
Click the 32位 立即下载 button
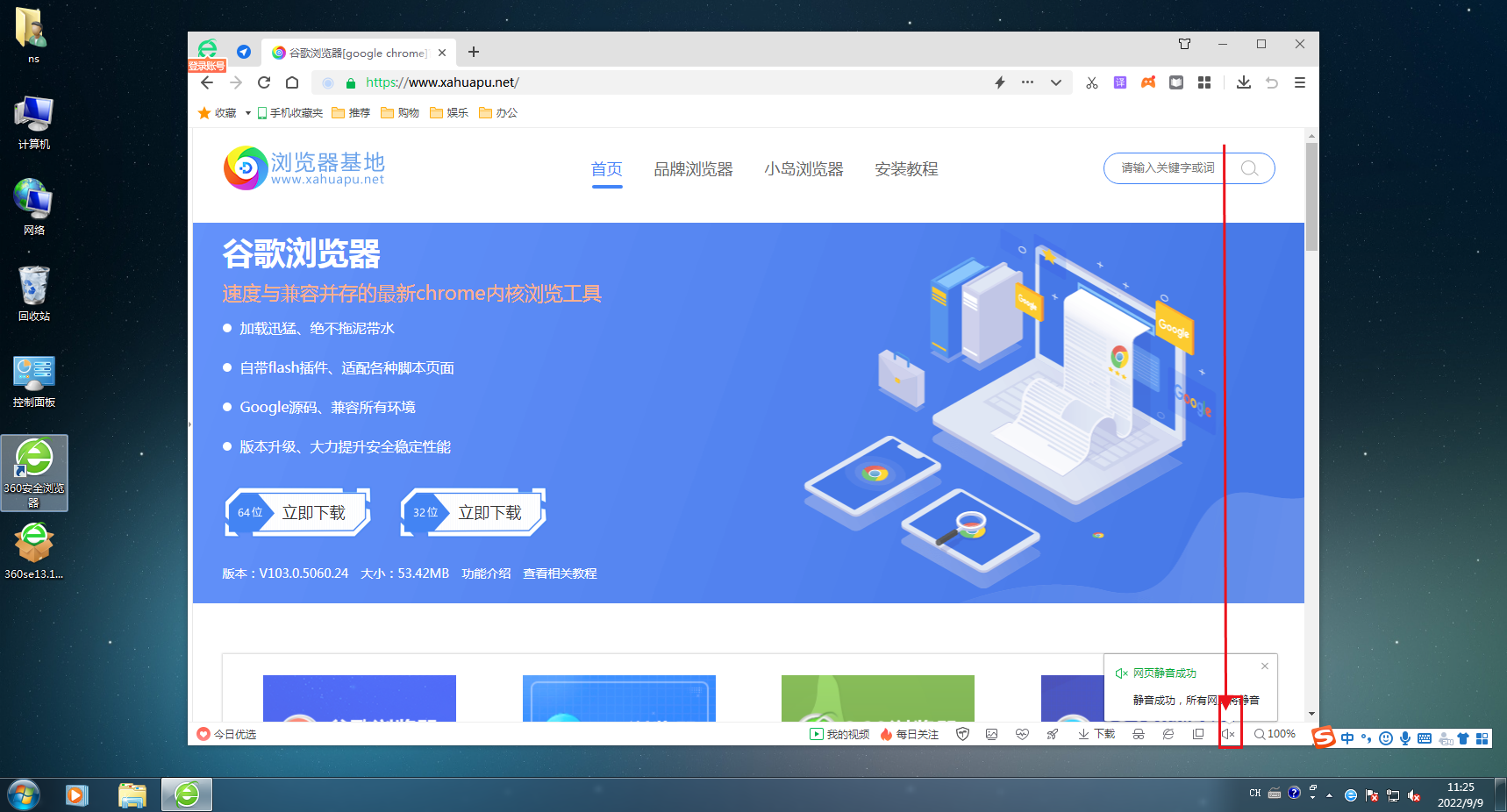pyautogui.click(x=474, y=512)
